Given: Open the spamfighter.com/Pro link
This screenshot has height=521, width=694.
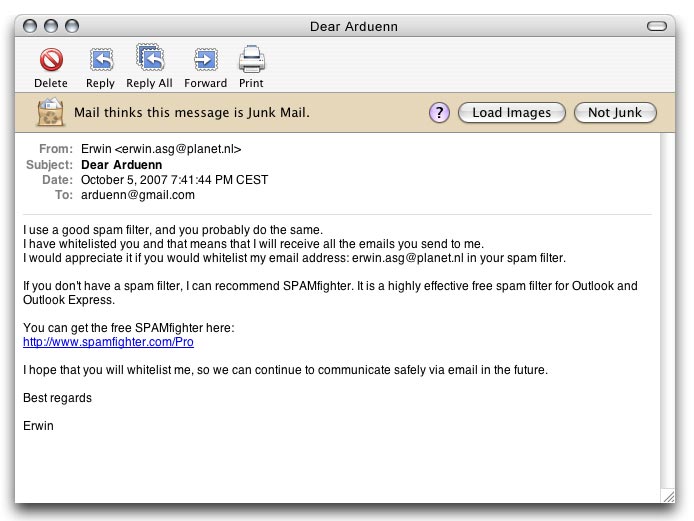Looking at the screenshot, I should [x=108, y=342].
